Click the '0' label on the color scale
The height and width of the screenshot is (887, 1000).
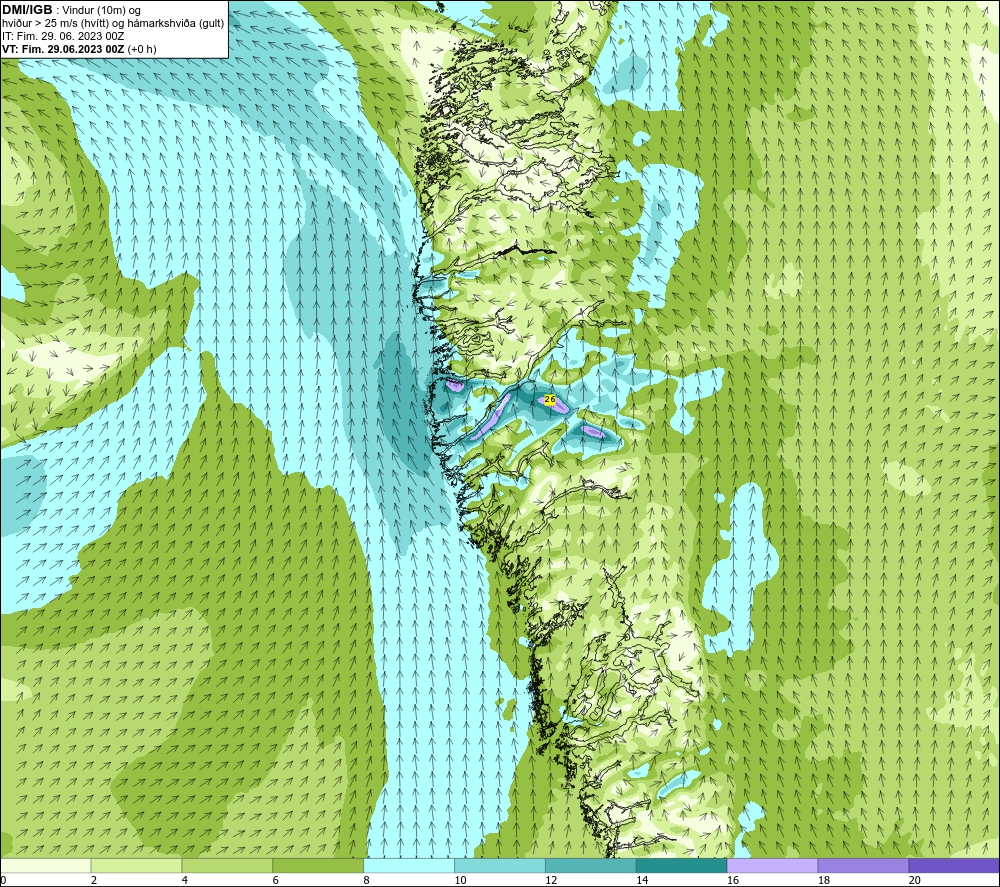[x=3, y=880]
